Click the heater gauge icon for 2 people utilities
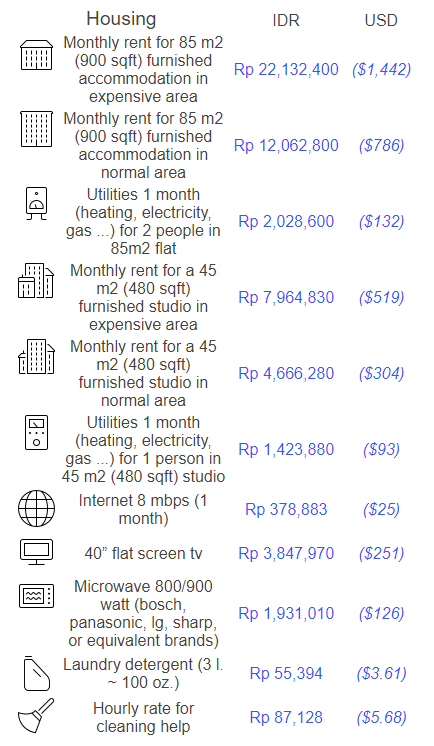This screenshot has width=434, height=746. click(x=36, y=204)
